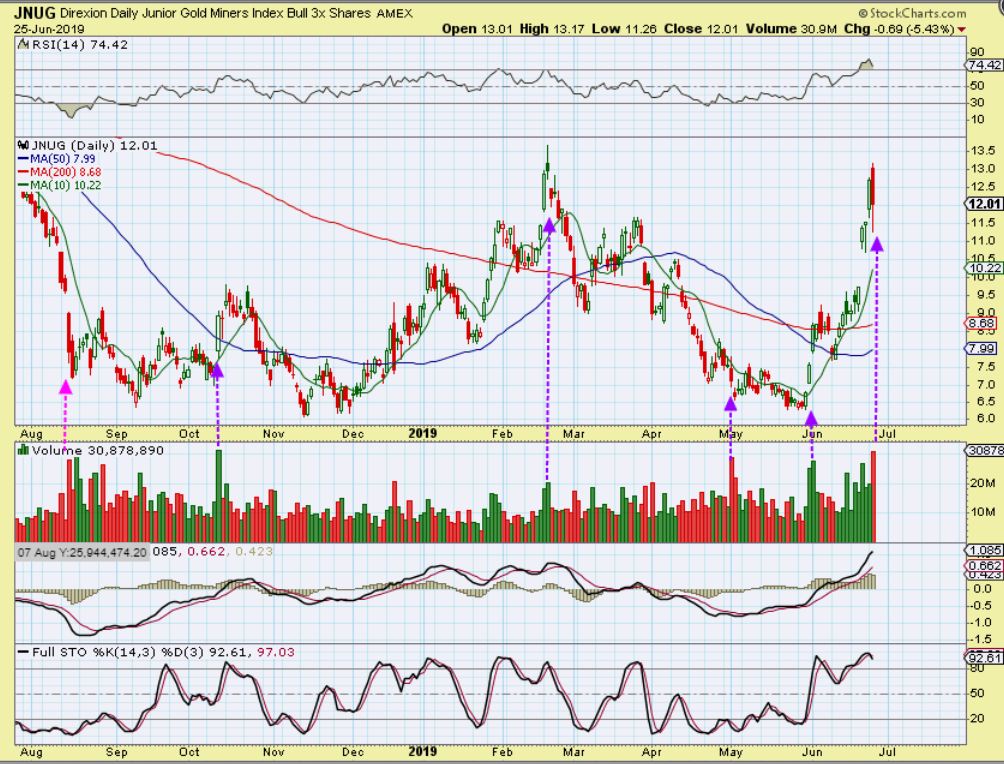The width and height of the screenshot is (1004, 764).
Task: Click the JNUG (Daily) 12.01 legend entry
Action: pyautogui.click(x=95, y=145)
